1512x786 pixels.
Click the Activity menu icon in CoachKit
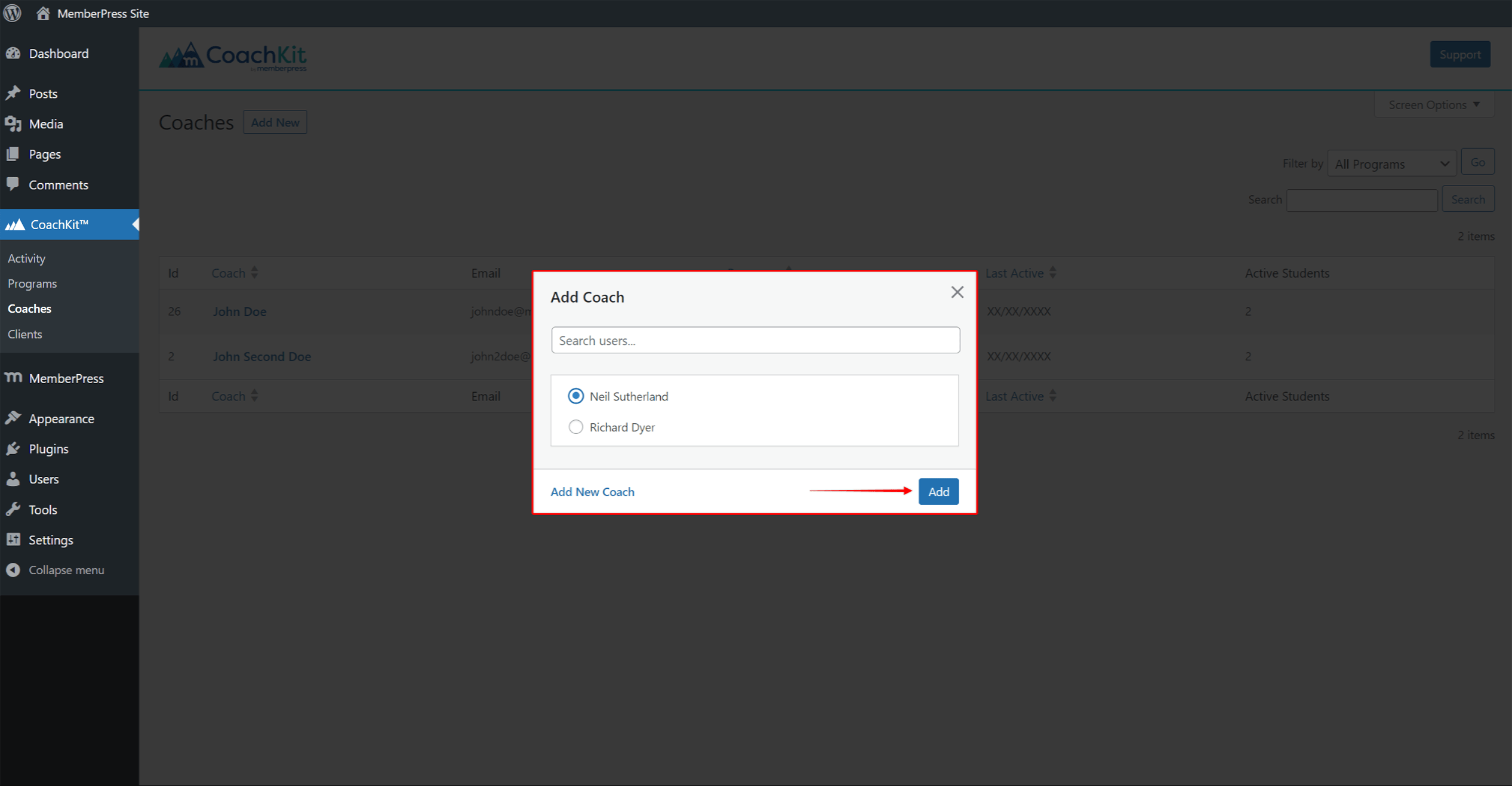(x=27, y=258)
